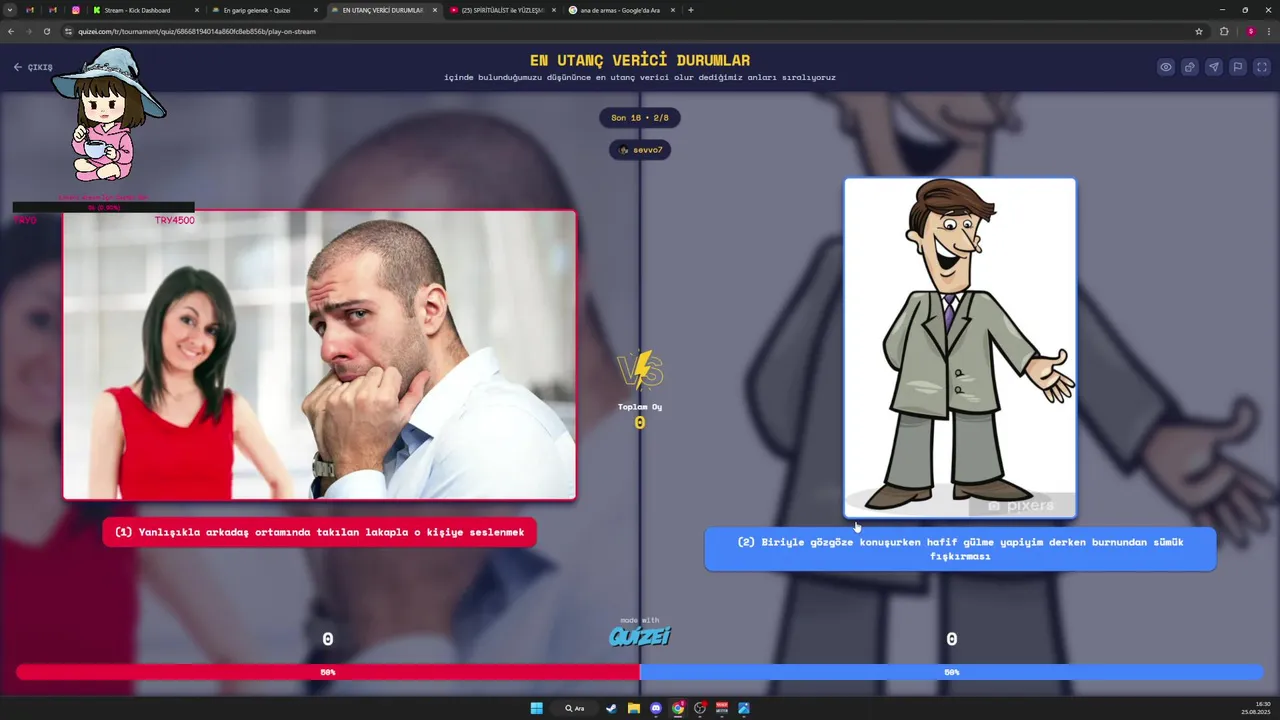1280x720 pixels.
Task: Switch to the second Gmail pinned tab
Action: [x=53, y=10]
